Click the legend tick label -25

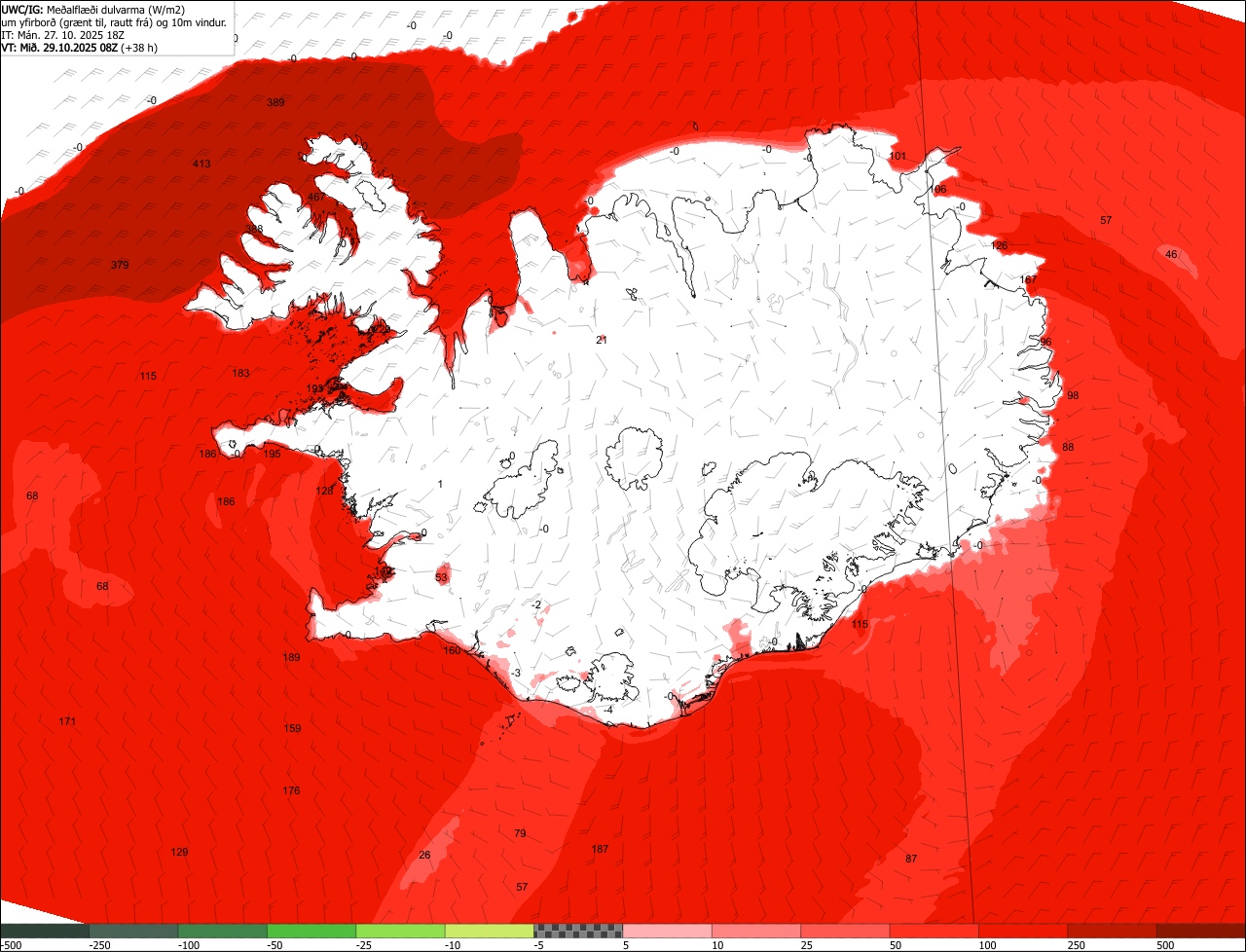click(x=365, y=945)
